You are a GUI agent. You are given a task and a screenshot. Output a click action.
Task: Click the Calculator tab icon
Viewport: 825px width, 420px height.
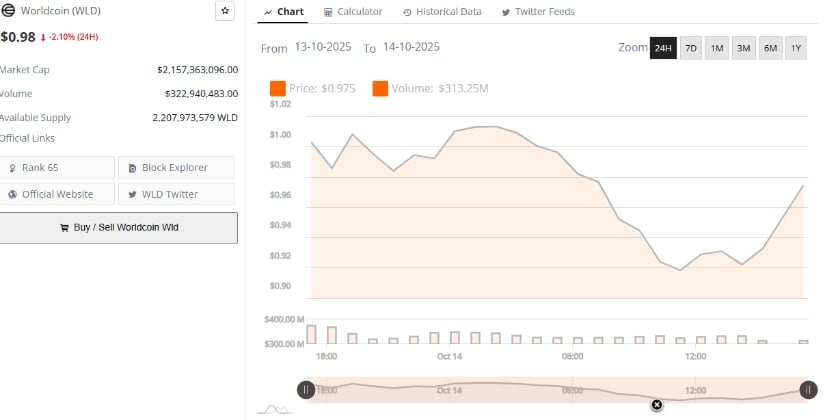coord(330,12)
